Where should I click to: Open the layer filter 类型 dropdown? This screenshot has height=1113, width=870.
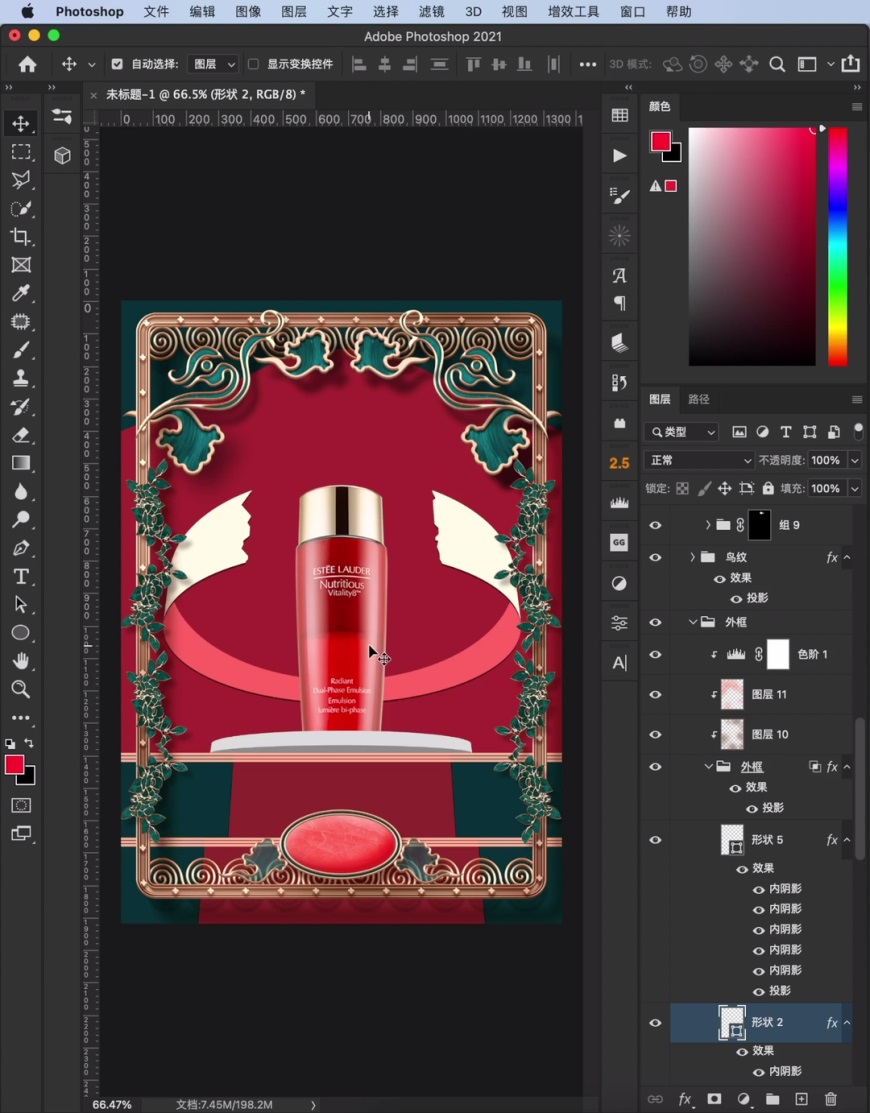[x=682, y=432]
